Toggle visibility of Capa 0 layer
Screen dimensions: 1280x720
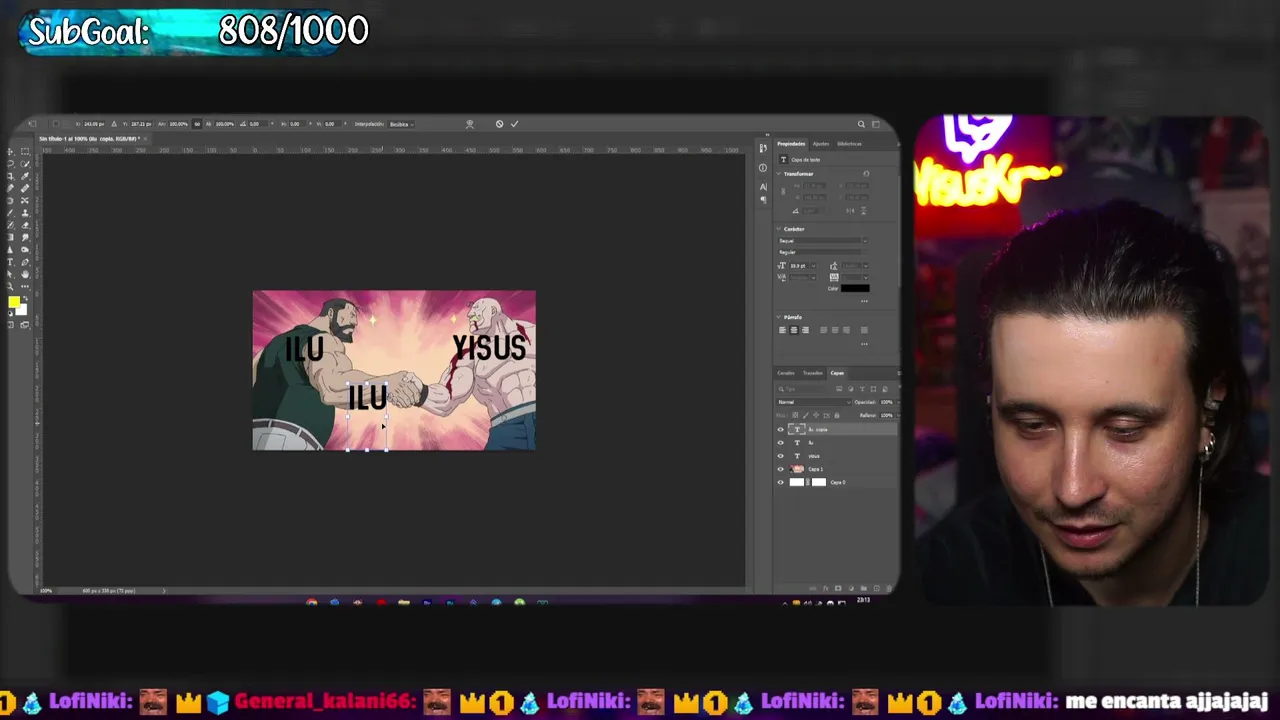click(781, 482)
